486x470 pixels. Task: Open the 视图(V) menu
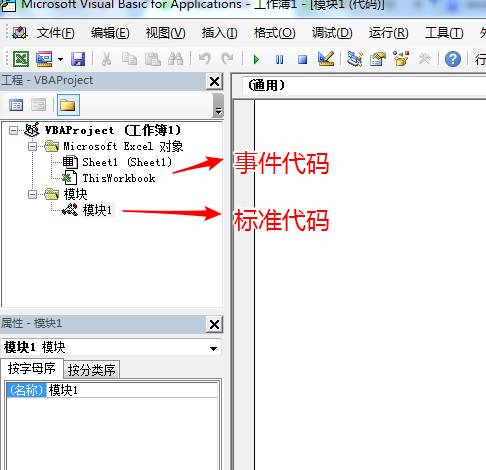(165, 33)
